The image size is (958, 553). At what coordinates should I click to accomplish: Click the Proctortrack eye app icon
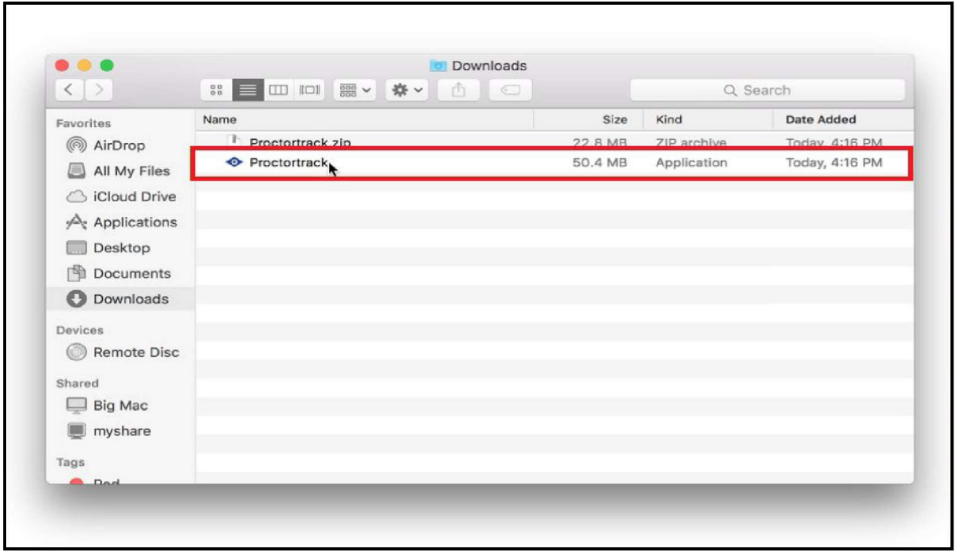click(x=234, y=162)
